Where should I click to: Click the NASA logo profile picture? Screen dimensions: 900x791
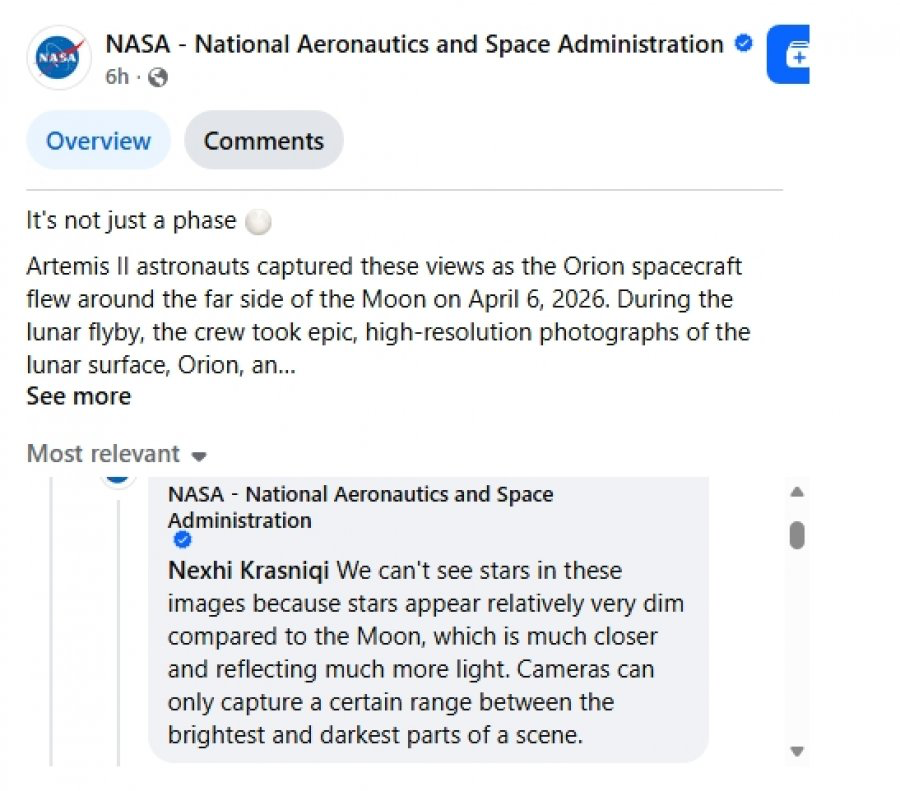pos(59,58)
